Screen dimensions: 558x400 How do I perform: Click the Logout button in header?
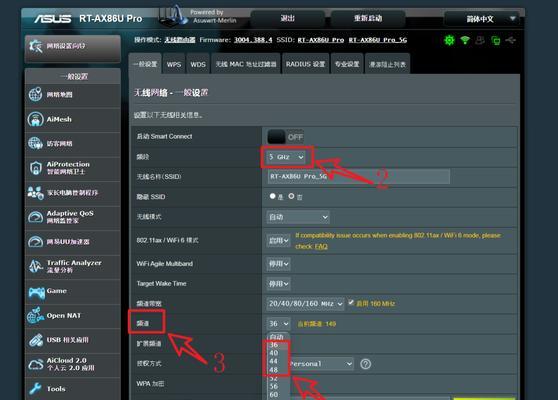click(x=288, y=19)
